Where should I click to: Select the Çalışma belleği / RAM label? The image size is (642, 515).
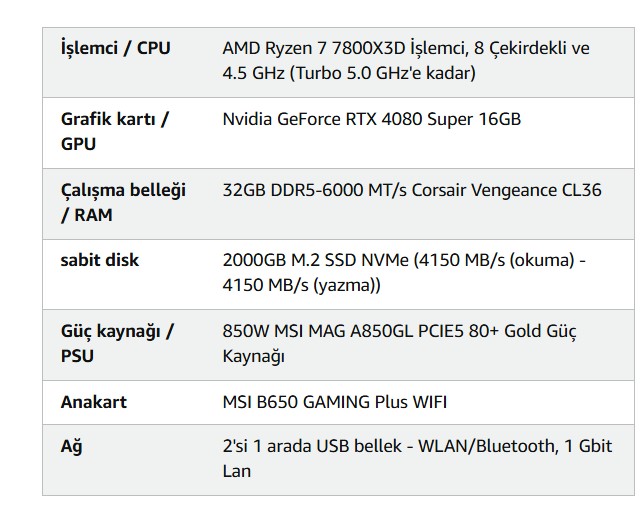[123, 202]
